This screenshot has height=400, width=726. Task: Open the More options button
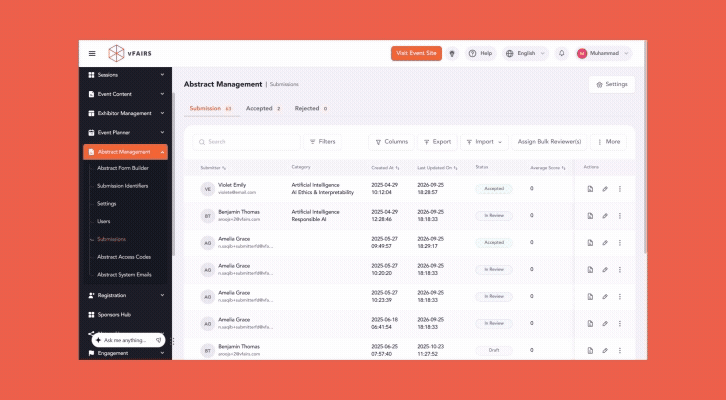(608, 142)
